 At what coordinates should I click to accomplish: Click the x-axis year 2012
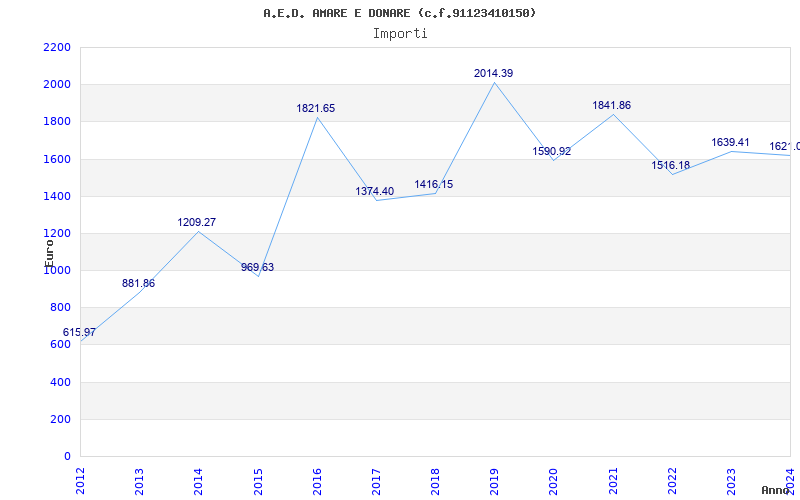80,481
